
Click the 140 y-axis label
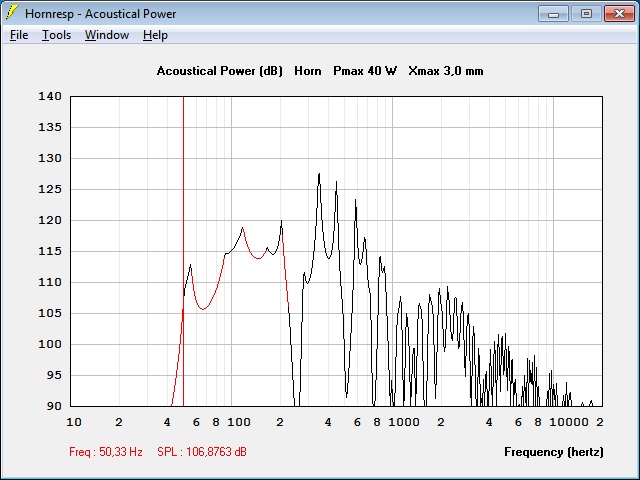[x=50, y=96]
